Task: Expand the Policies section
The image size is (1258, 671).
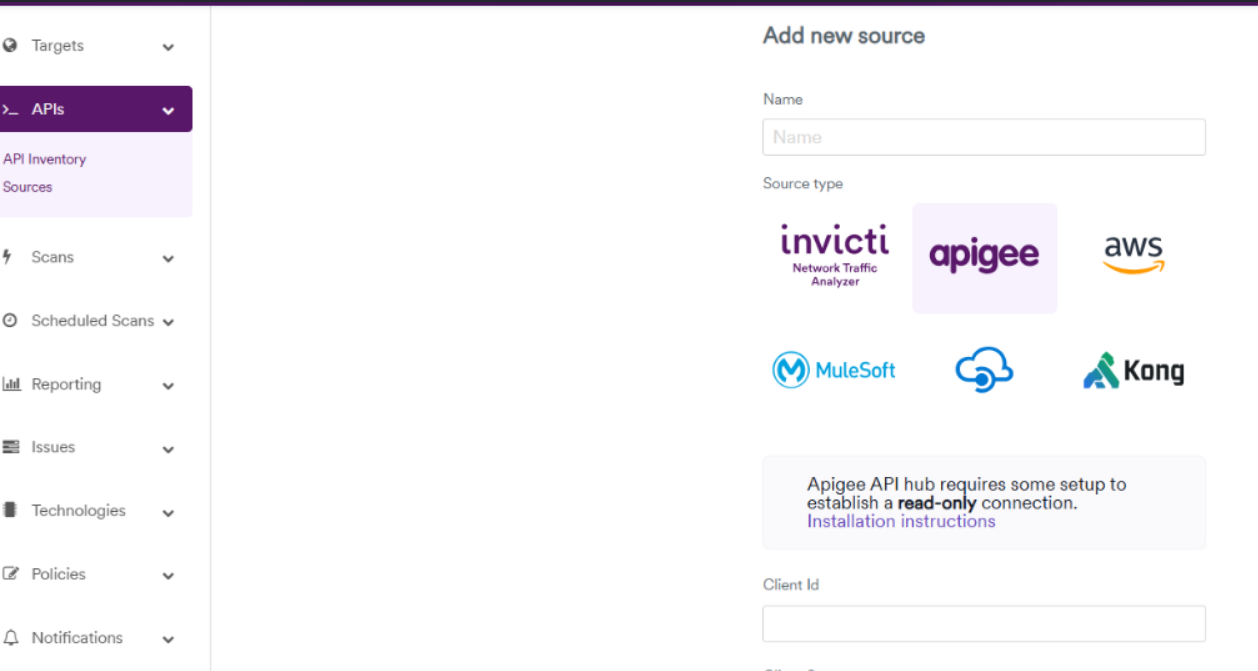Action: (x=168, y=575)
